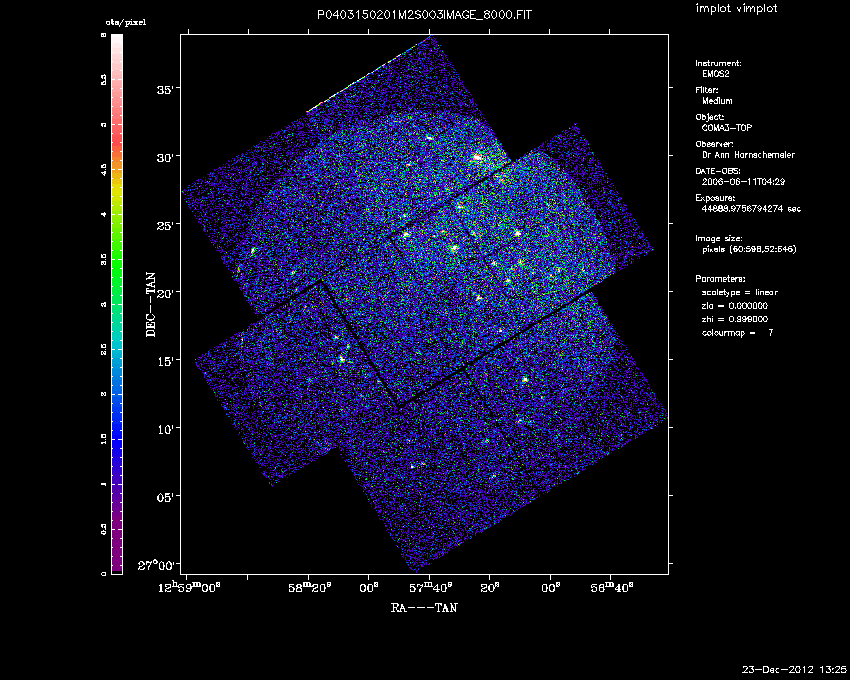Image resolution: width=850 pixels, height=680 pixels.
Task: Select the 'Image size:' heading
Action: pyautogui.click(x=719, y=239)
